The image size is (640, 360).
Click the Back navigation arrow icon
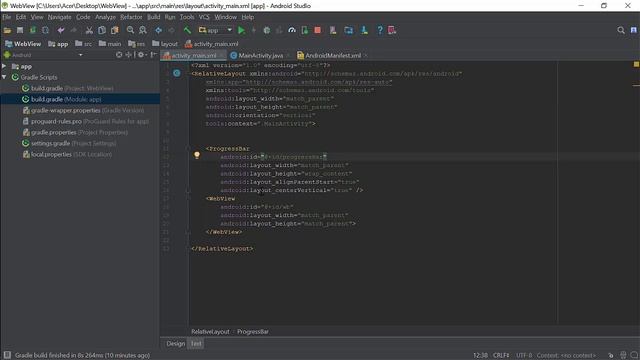[x=158, y=30]
